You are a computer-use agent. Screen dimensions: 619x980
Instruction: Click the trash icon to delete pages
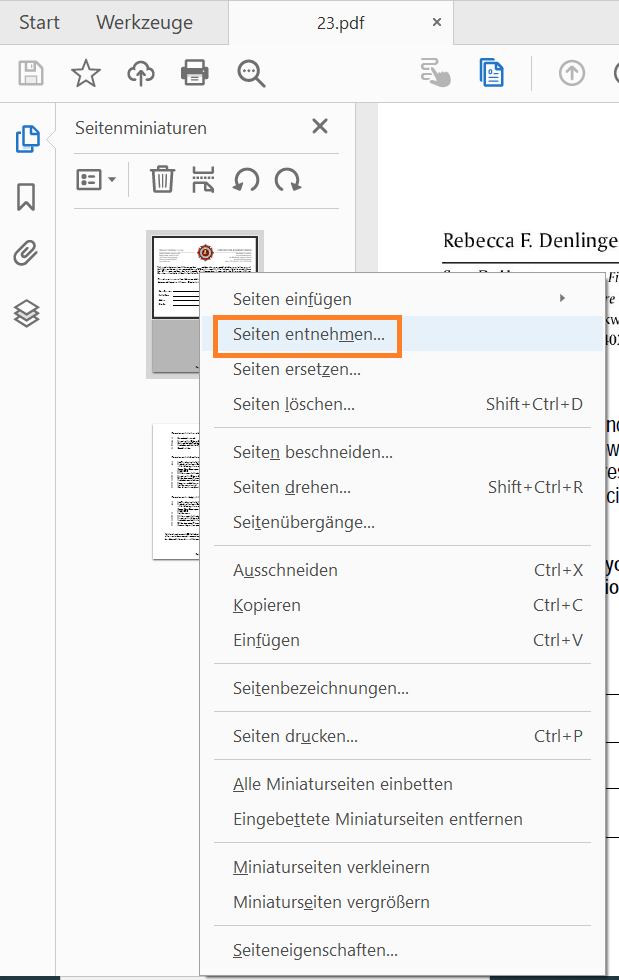[161, 179]
